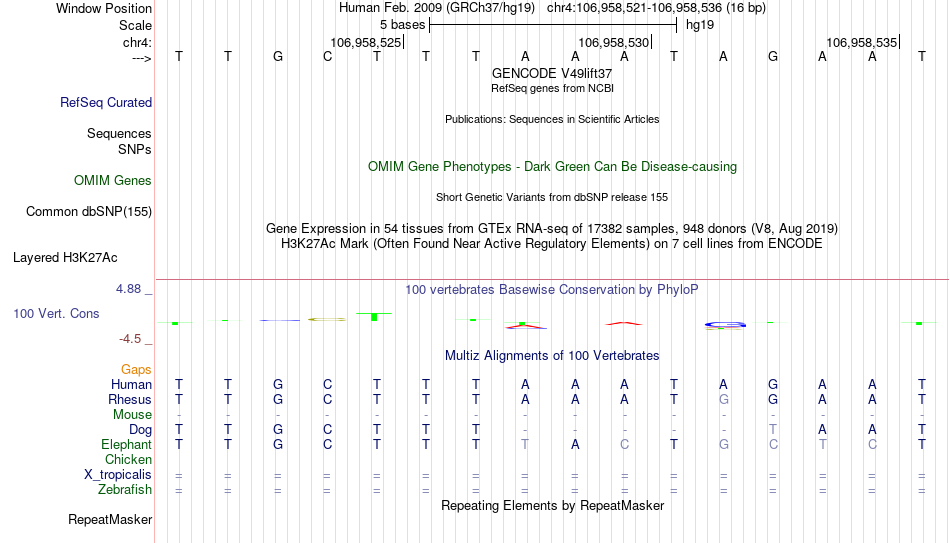The image size is (950, 543).
Task: Click the C base in Dog row
Action: (x=327, y=430)
